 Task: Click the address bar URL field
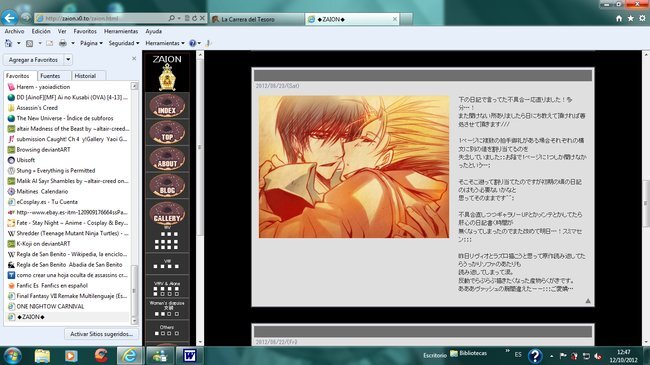(x=102, y=18)
